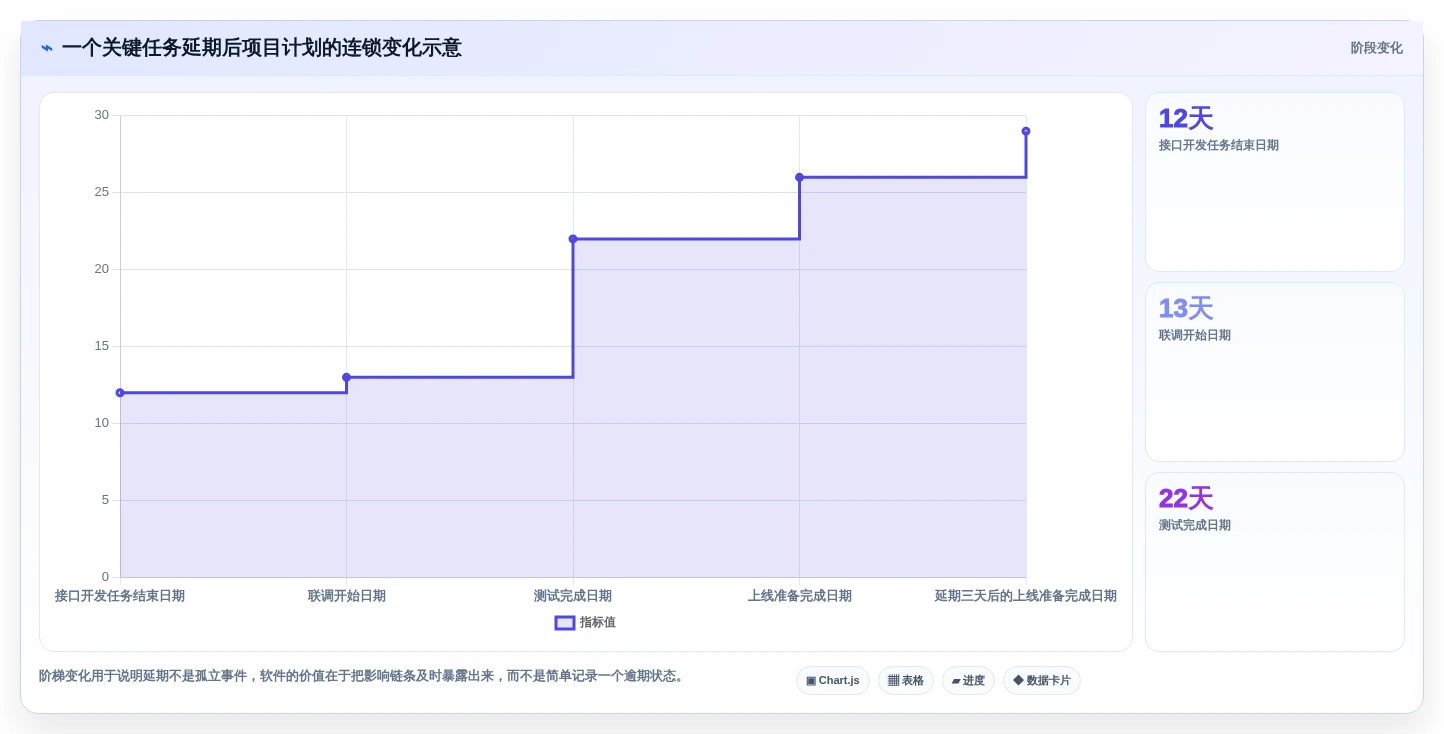Open the 13天 data card
Image resolution: width=1444 pixels, height=734 pixels.
[1275, 372]
